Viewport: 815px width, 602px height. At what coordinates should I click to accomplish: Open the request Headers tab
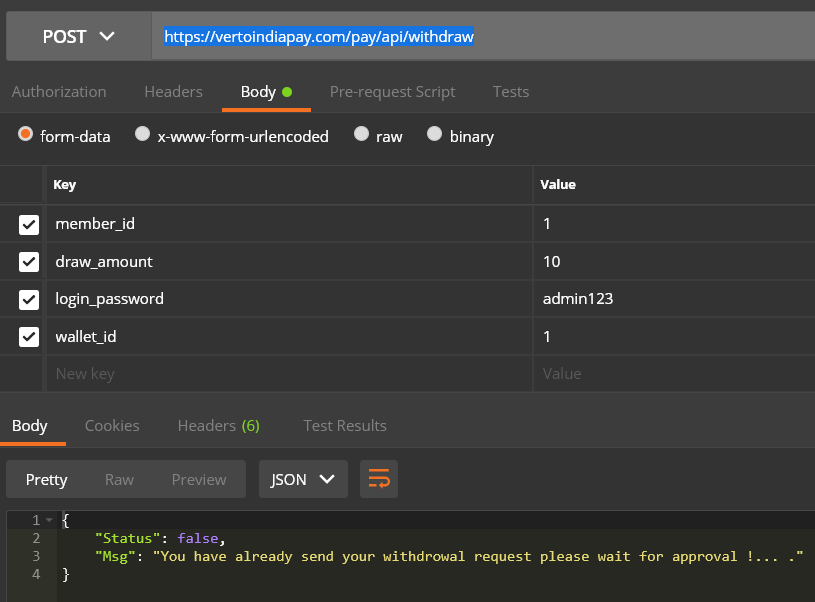(173, 92)
